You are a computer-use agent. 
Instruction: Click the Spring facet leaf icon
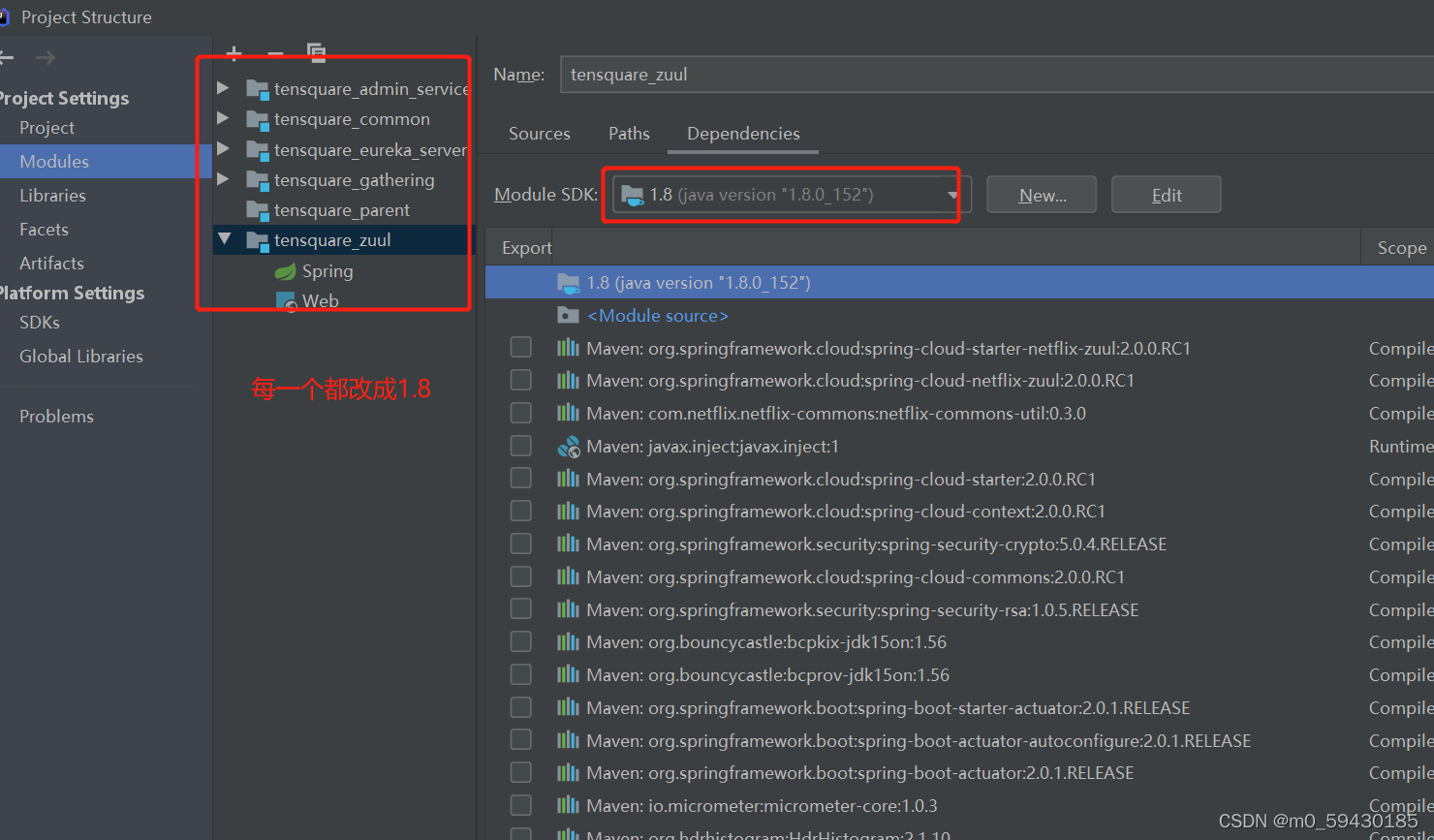coord(285,271)
